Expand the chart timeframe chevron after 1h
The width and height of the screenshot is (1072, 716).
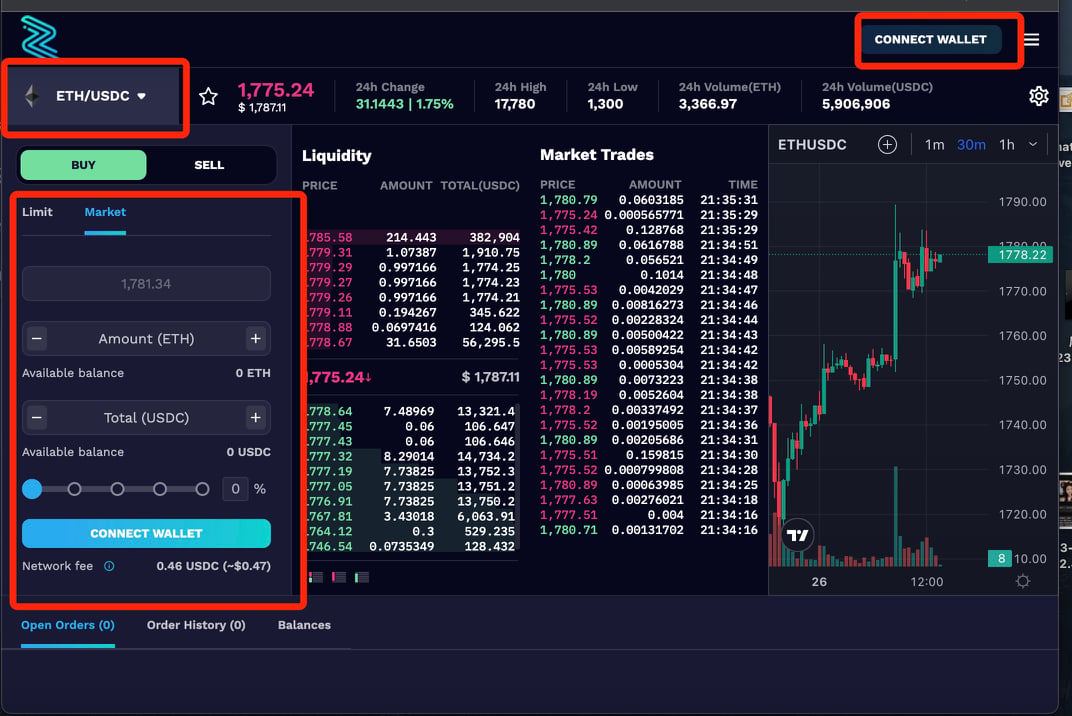pyautogui.click(x=1033, y=144)
